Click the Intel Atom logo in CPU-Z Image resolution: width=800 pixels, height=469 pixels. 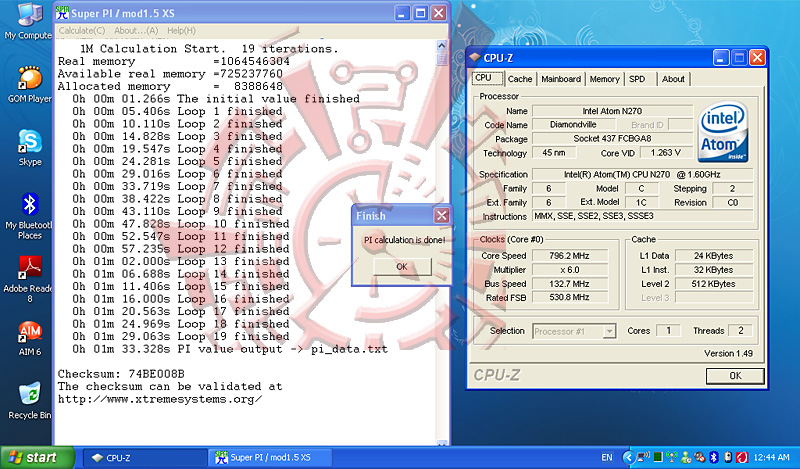pyautogui.click(x=723, y=132)
